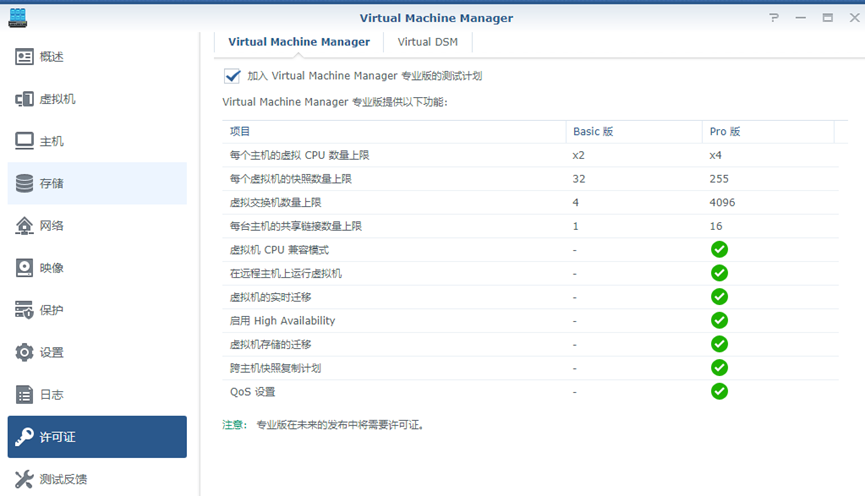The image size is (865, 496).
Task: Click the Basic value 32
Action: point(579,179)
